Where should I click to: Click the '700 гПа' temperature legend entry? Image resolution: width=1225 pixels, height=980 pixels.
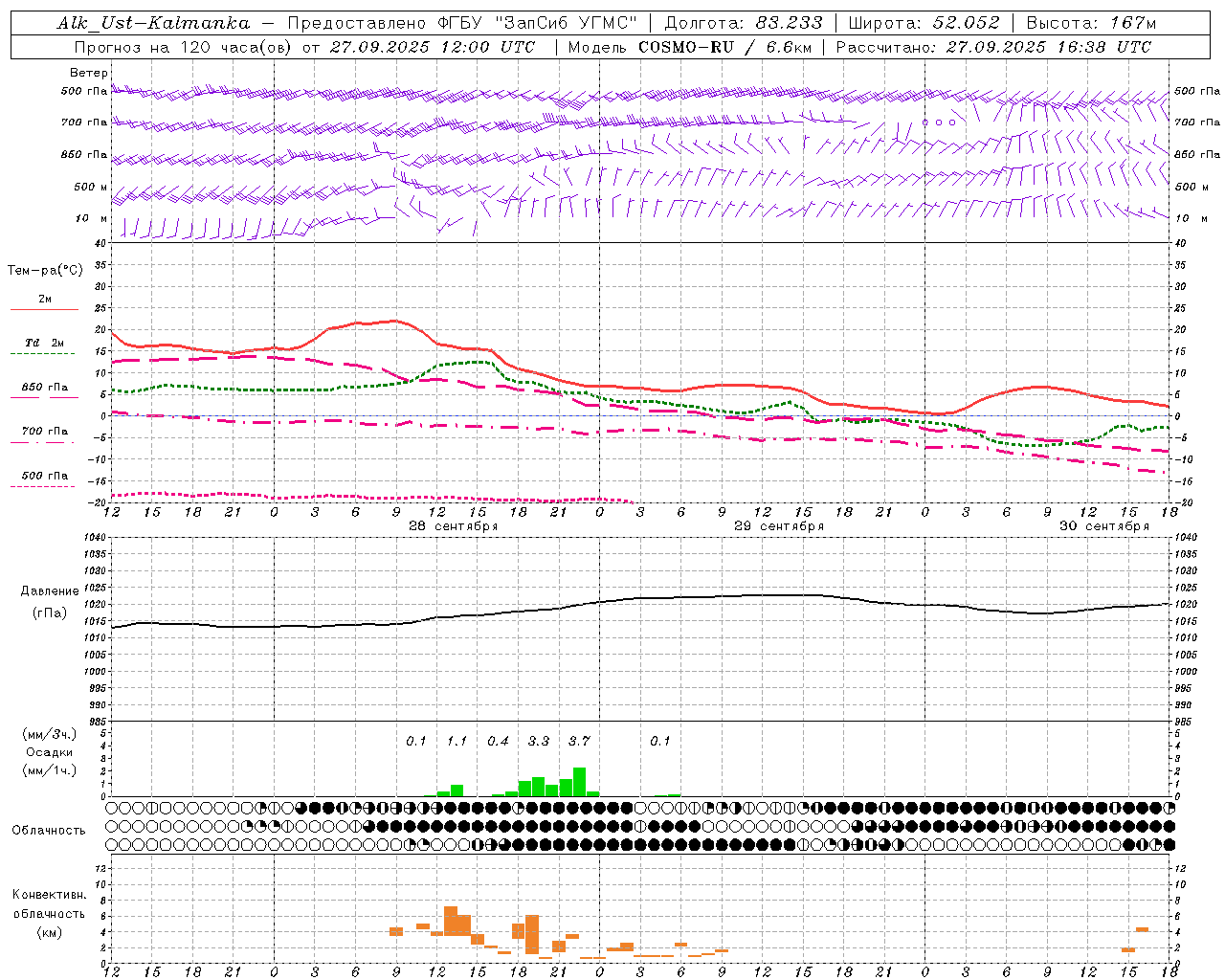click(45, 432)
